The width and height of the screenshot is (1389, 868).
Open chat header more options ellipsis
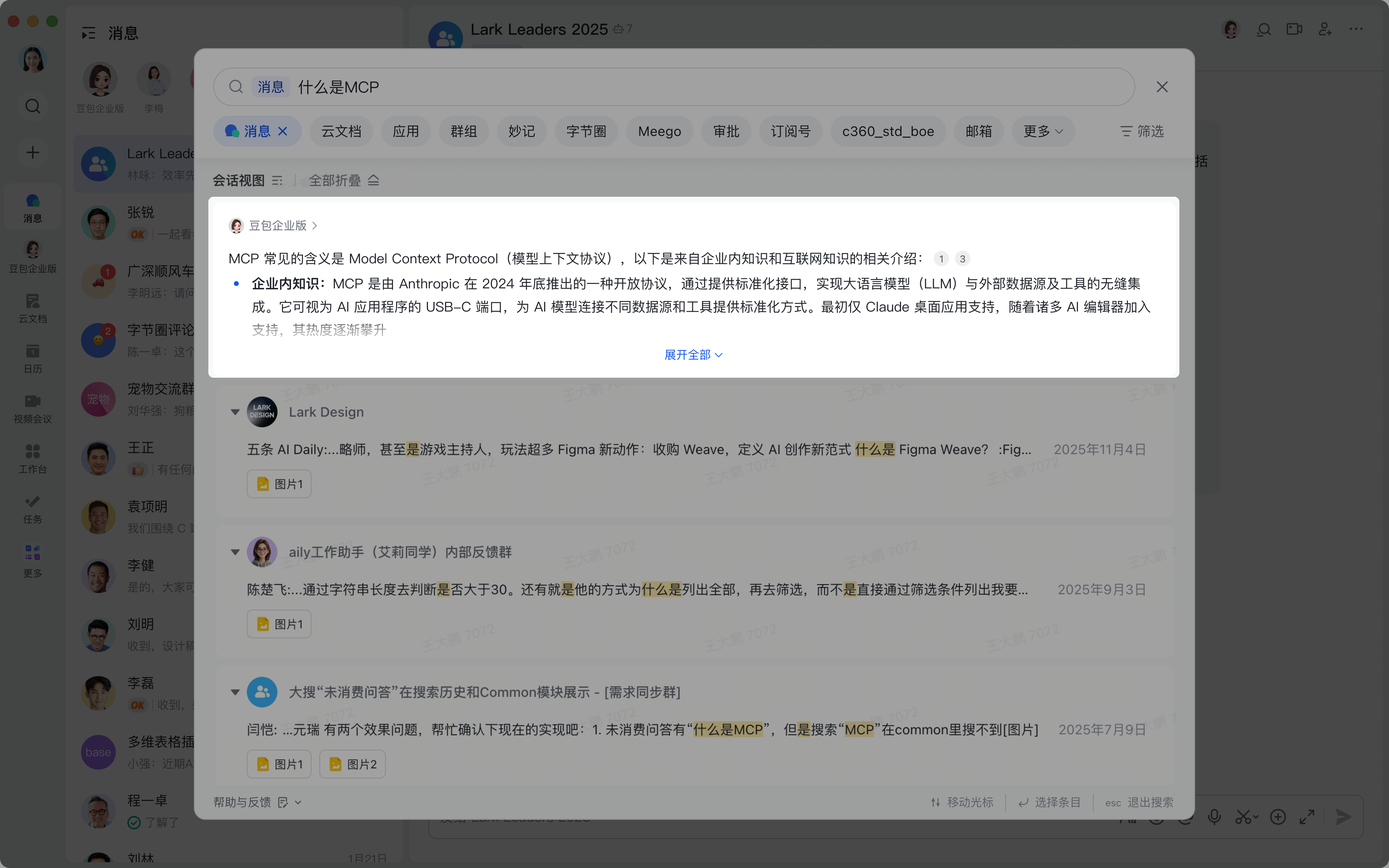pyautogui.click(x=1356, y=29)
